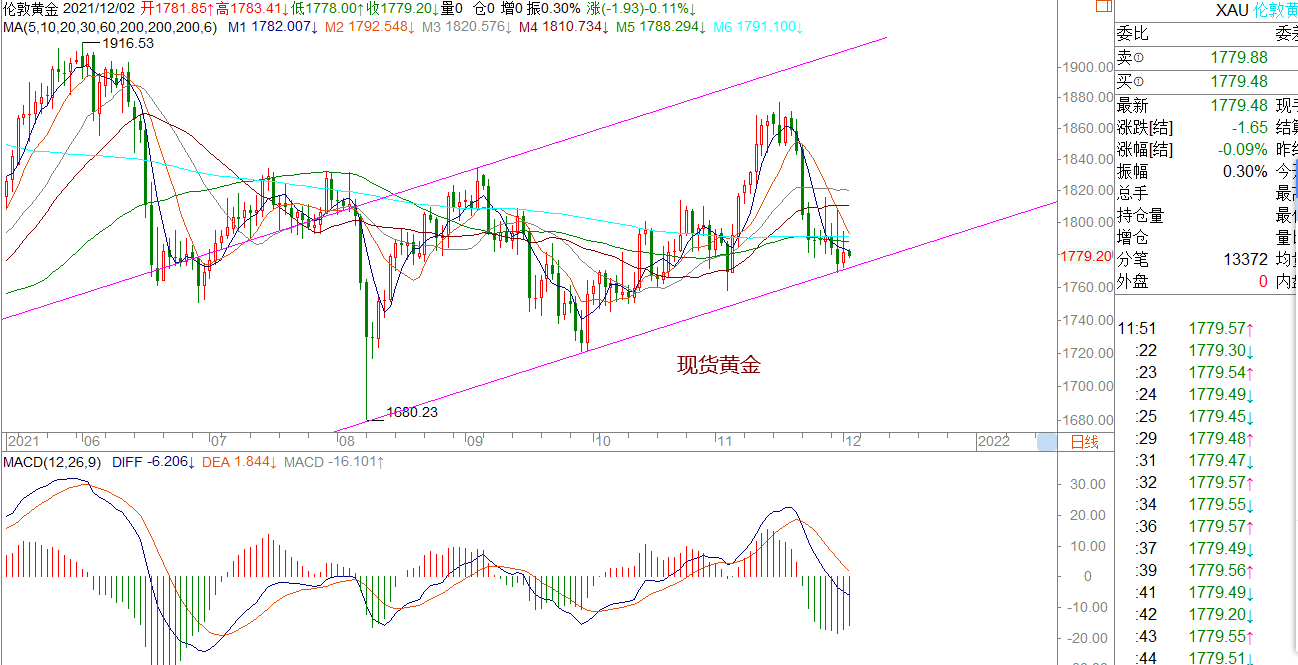This screenshot has width=1298, height=665.
Task: Click the 开1781.85 open price
Action: point(176,8)
